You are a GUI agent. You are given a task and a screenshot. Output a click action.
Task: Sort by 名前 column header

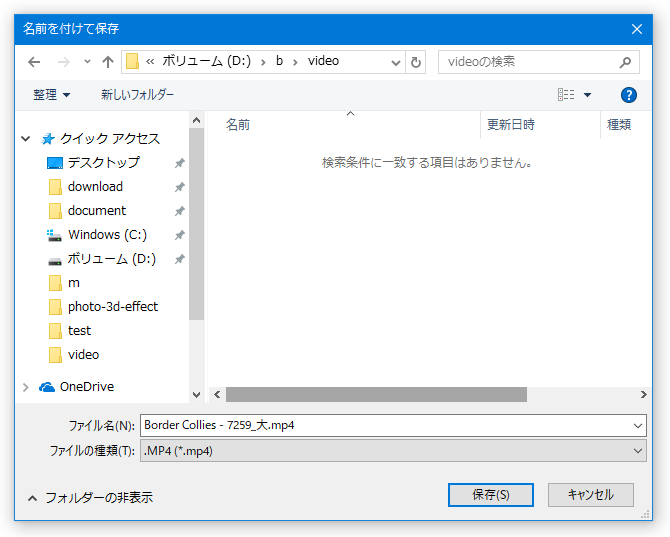[238, 125]
